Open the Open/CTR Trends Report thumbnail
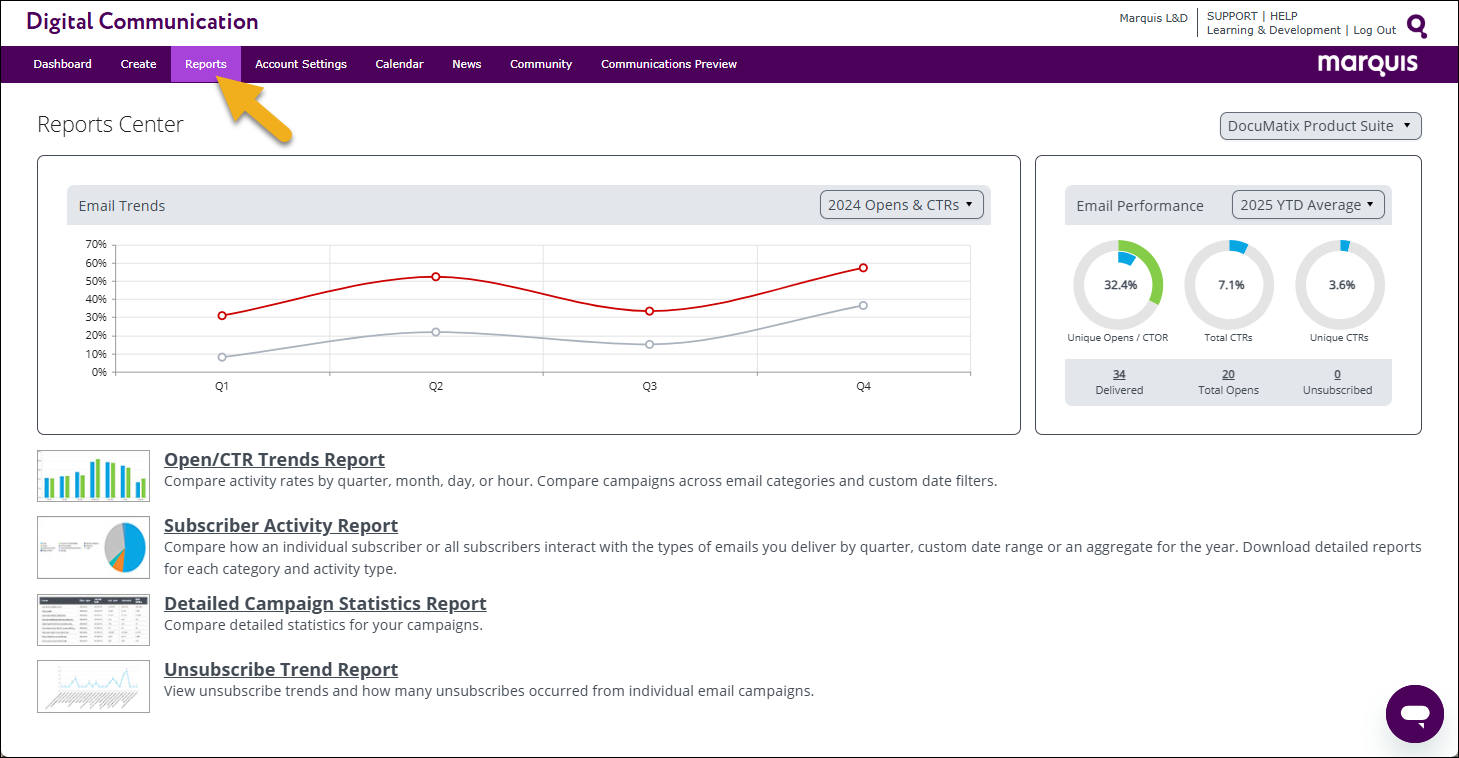The width and height of the screenshot is (1459, 758). (x=93, y=475)
